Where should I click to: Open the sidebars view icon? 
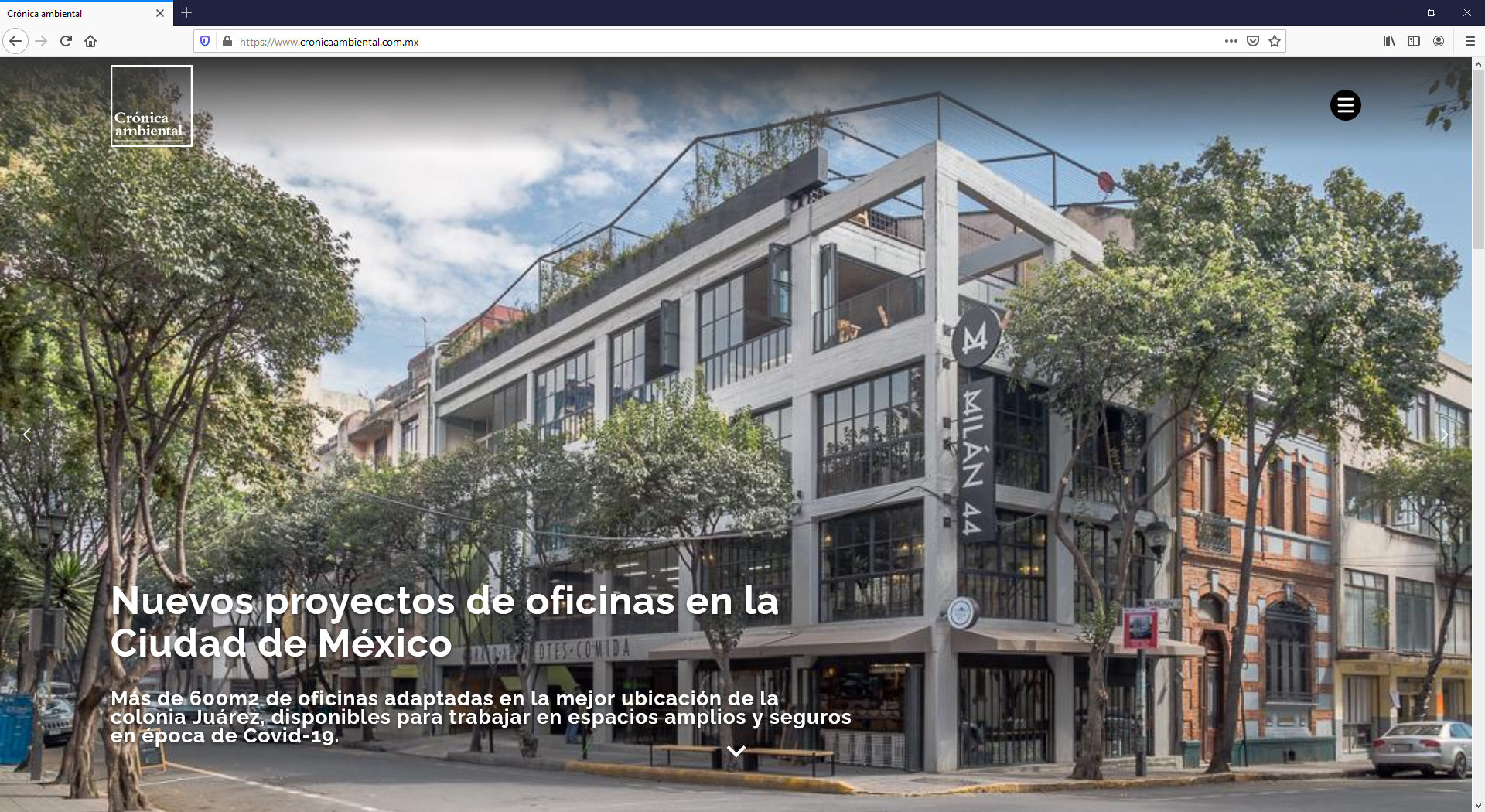point(1415,41)
